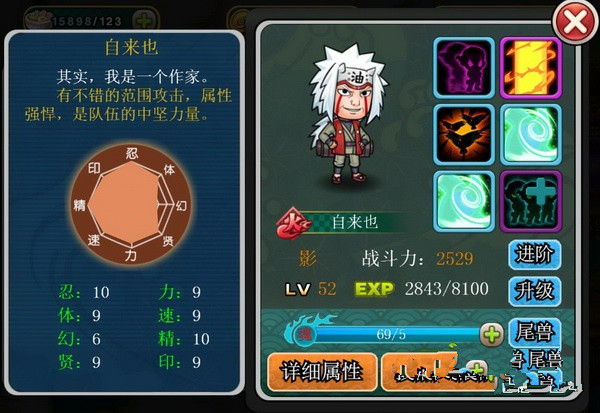Select the upper green swirl skill icon
The height and width of the screenshot is (413, 600).
531,134
